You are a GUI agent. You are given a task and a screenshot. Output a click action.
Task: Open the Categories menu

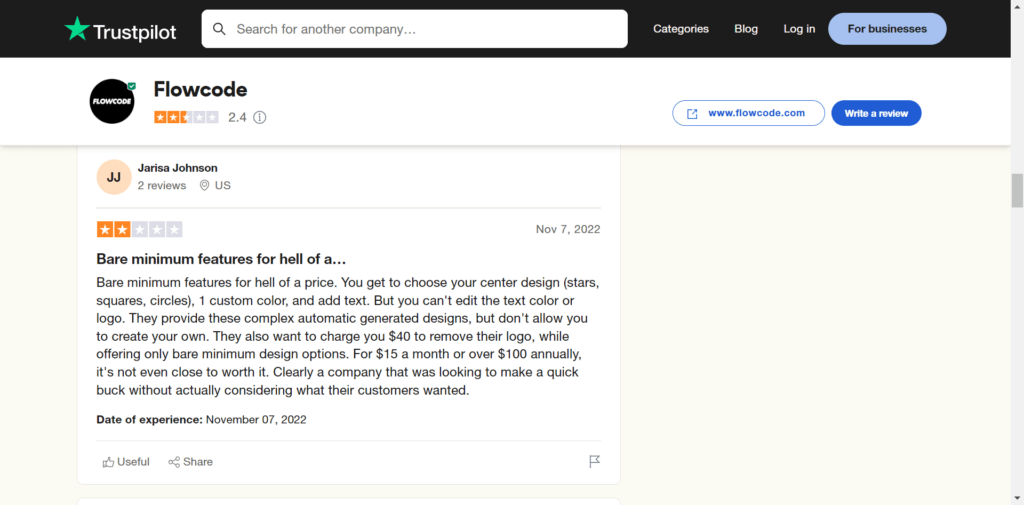(680, 29)
